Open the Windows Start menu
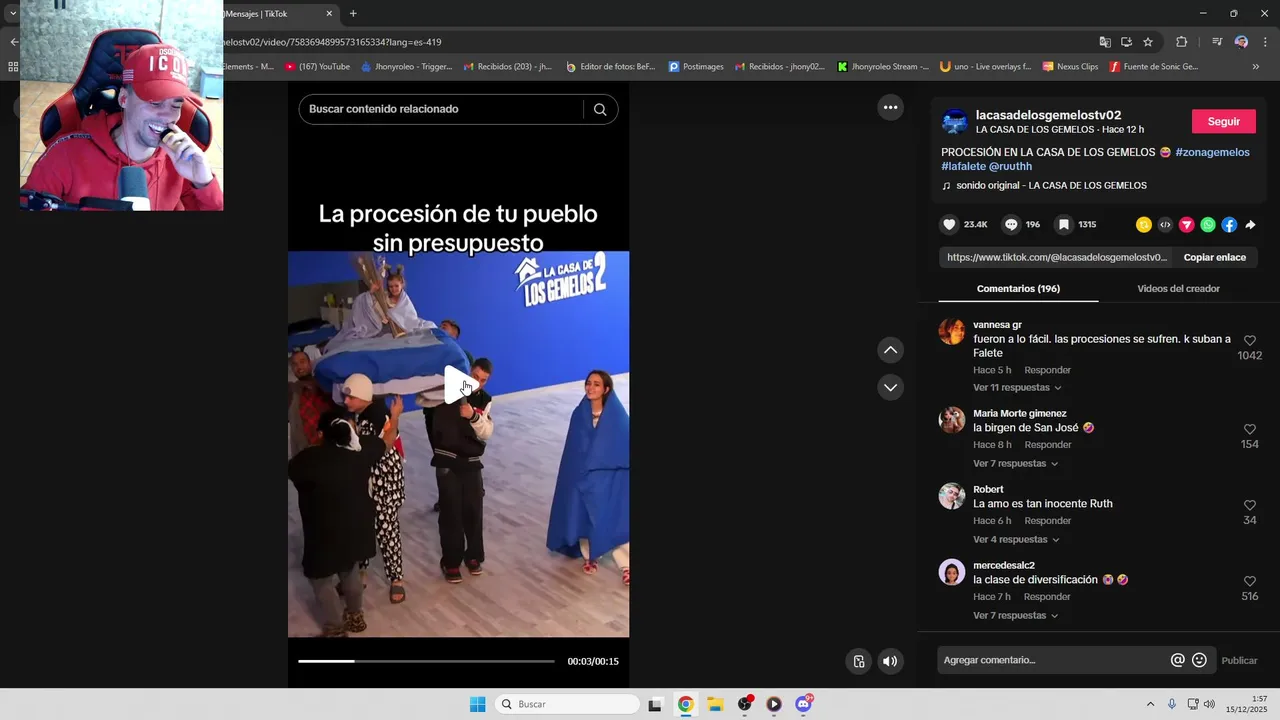Viewport: 1280px width, 720px height. tap(477, 704)
